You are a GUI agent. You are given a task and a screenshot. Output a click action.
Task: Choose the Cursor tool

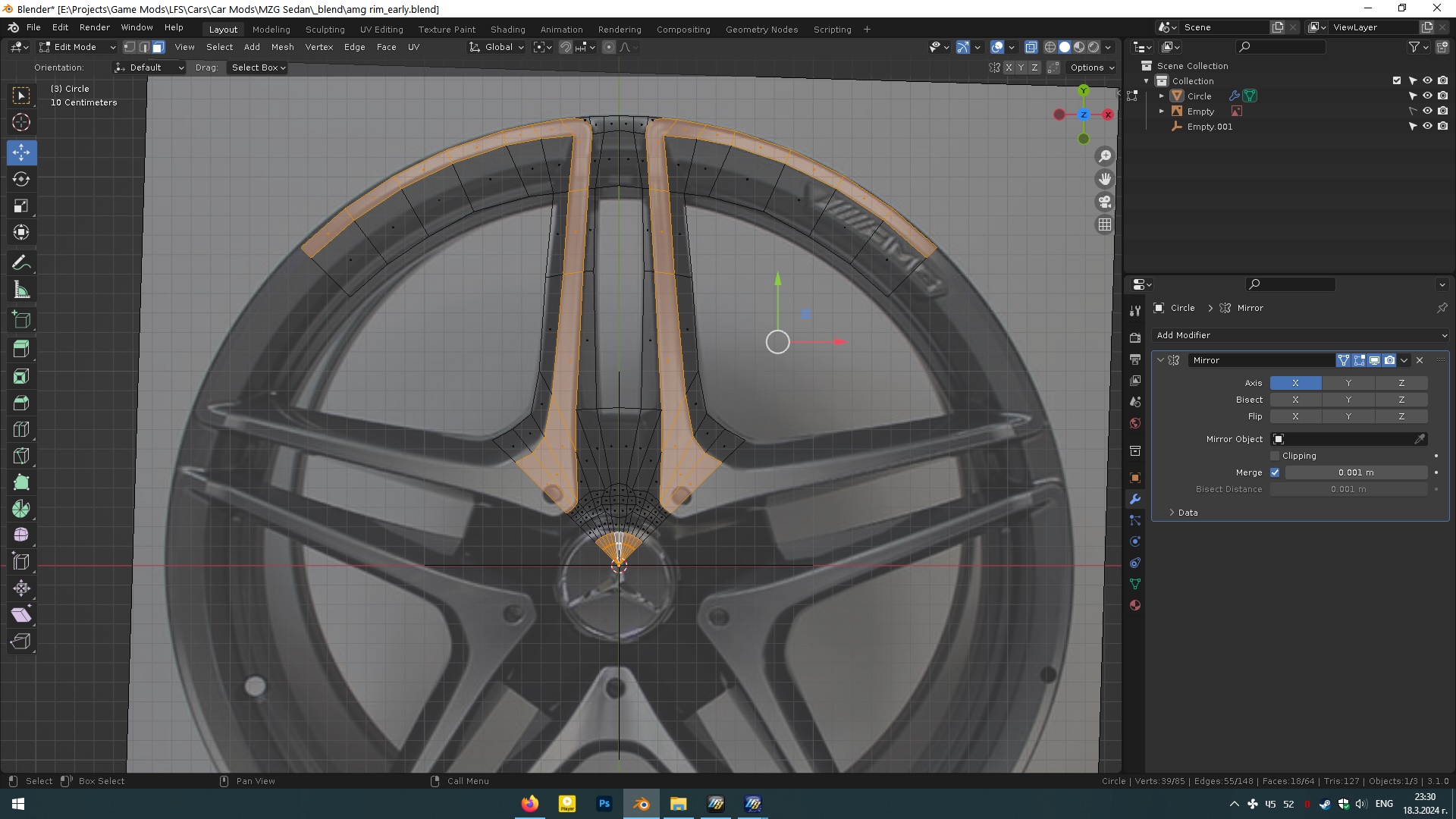(21, 122)
